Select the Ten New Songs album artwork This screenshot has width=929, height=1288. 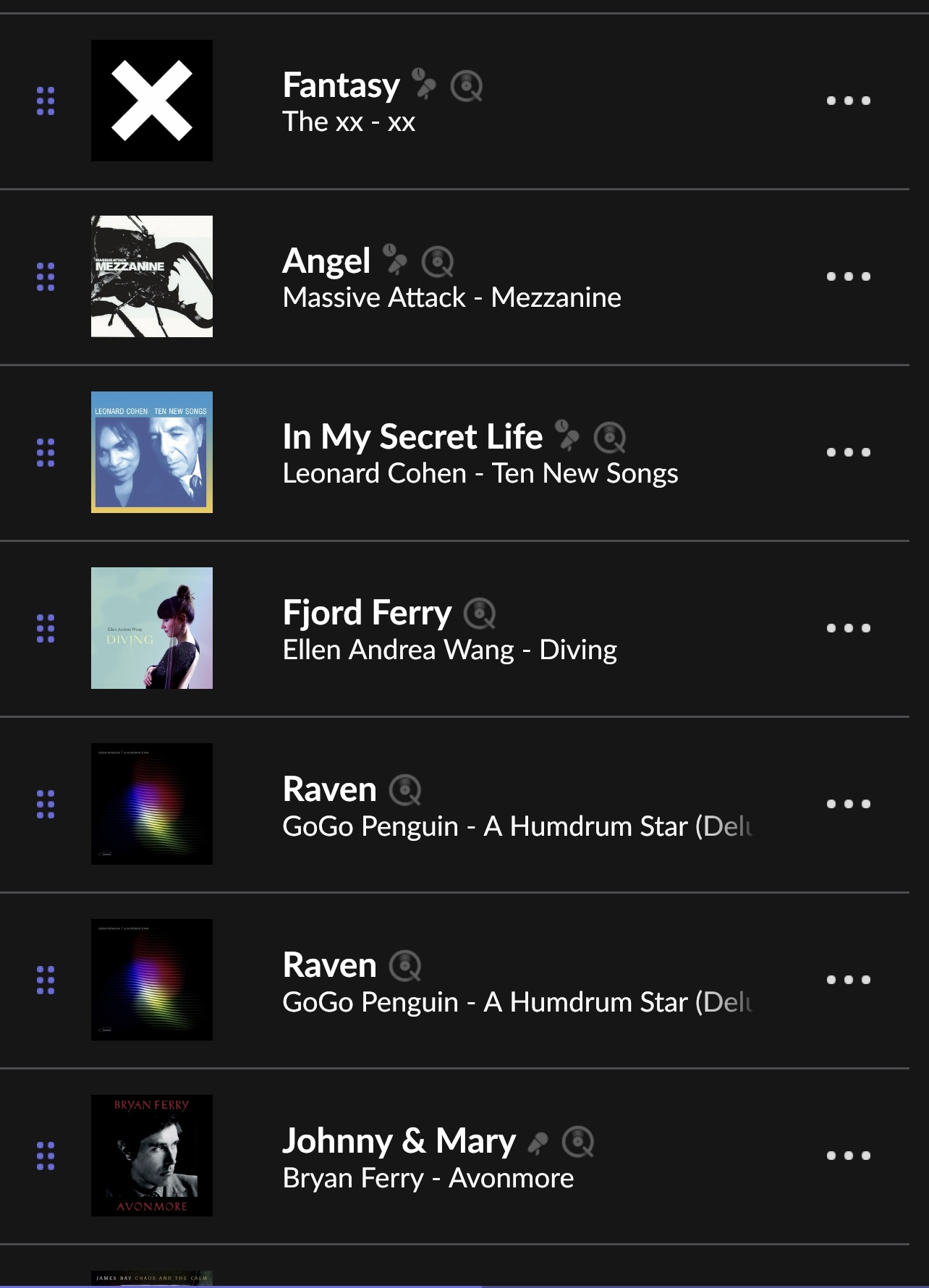click(152, 452)
